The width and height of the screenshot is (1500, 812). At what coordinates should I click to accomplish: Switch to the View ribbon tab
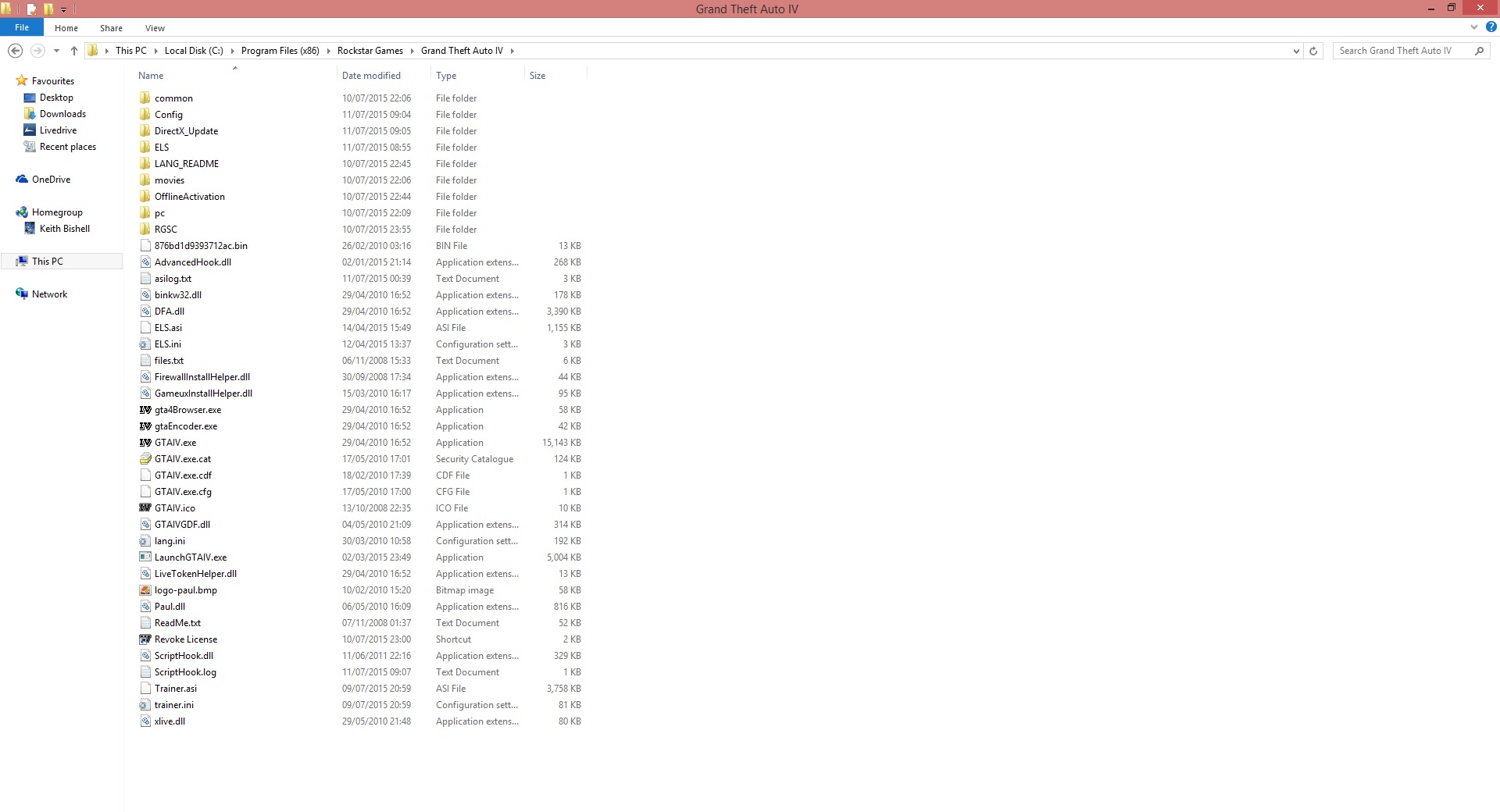click(155, 28)
